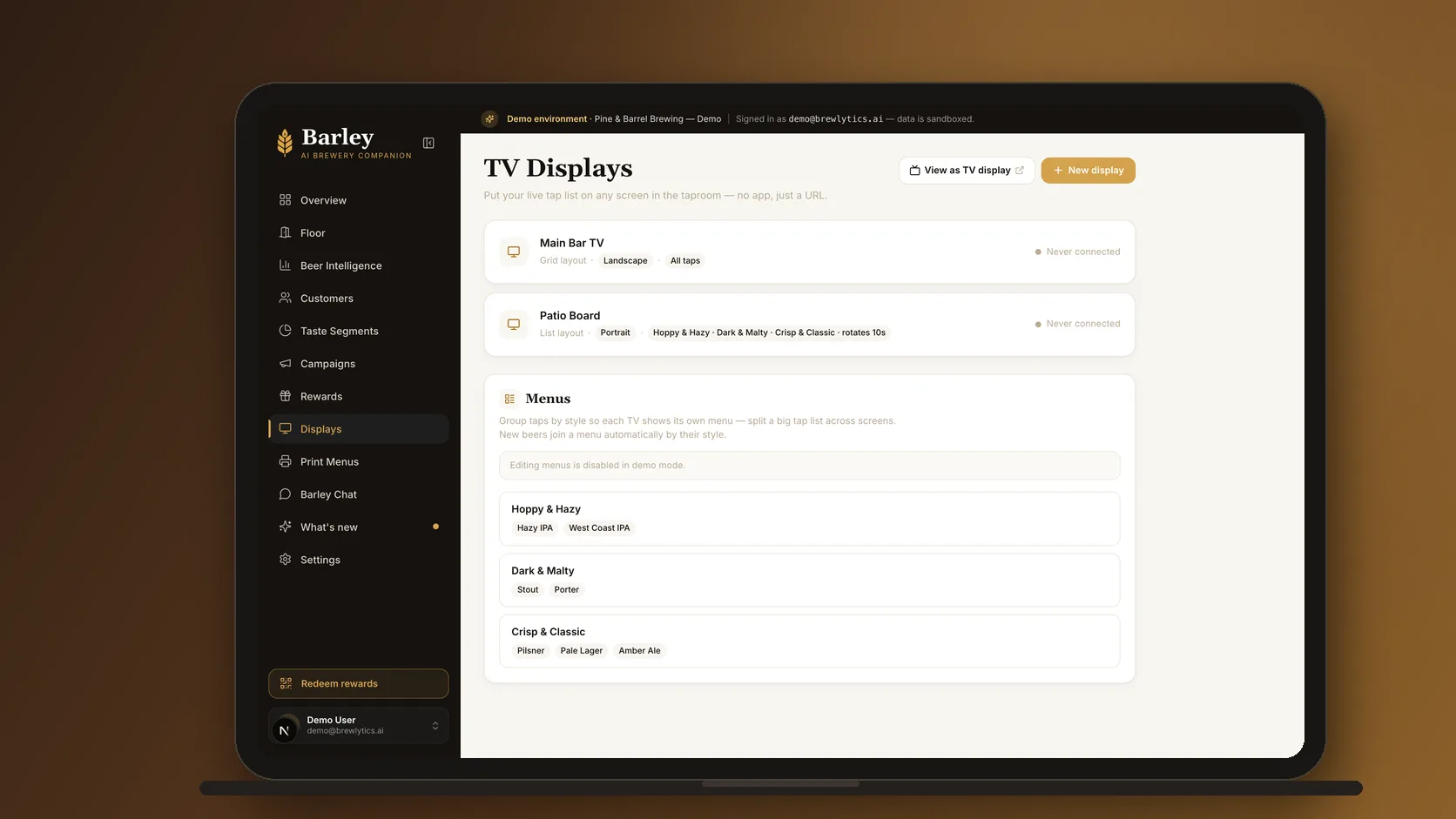The height and width of the screenshot is (819, 1456).
Task: Click the Barley wheat logo icon
Action: pyautogui.click(x=285, y=143)
